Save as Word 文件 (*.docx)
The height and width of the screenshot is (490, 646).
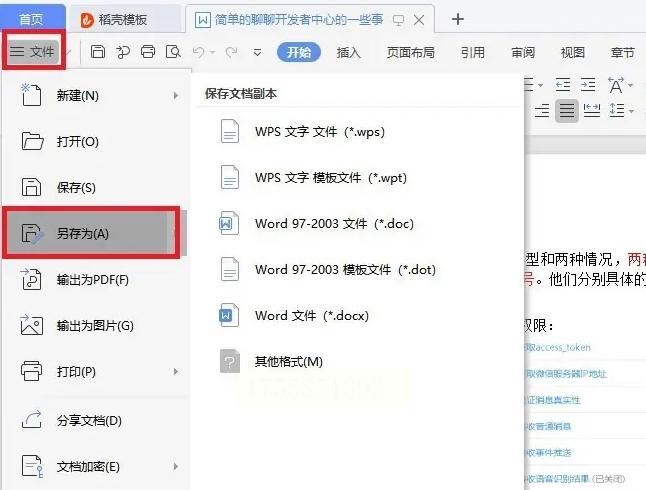pos(358,315)
